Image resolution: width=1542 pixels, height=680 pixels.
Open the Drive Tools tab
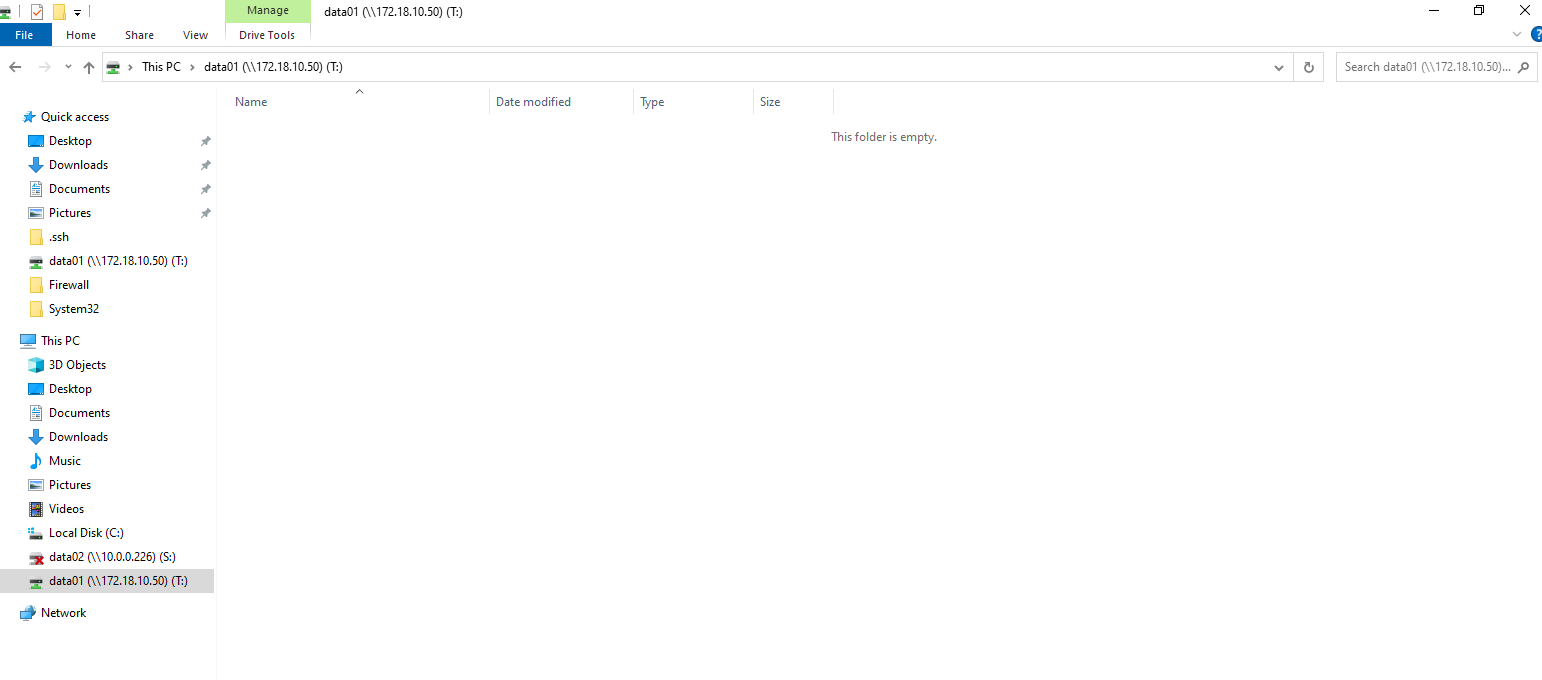tap(267, 35)
